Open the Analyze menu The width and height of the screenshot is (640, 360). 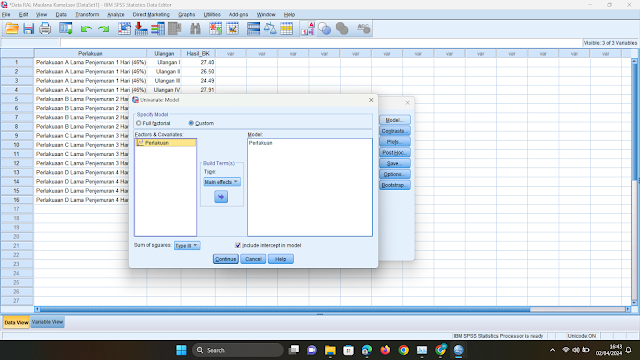click(116, 14)
